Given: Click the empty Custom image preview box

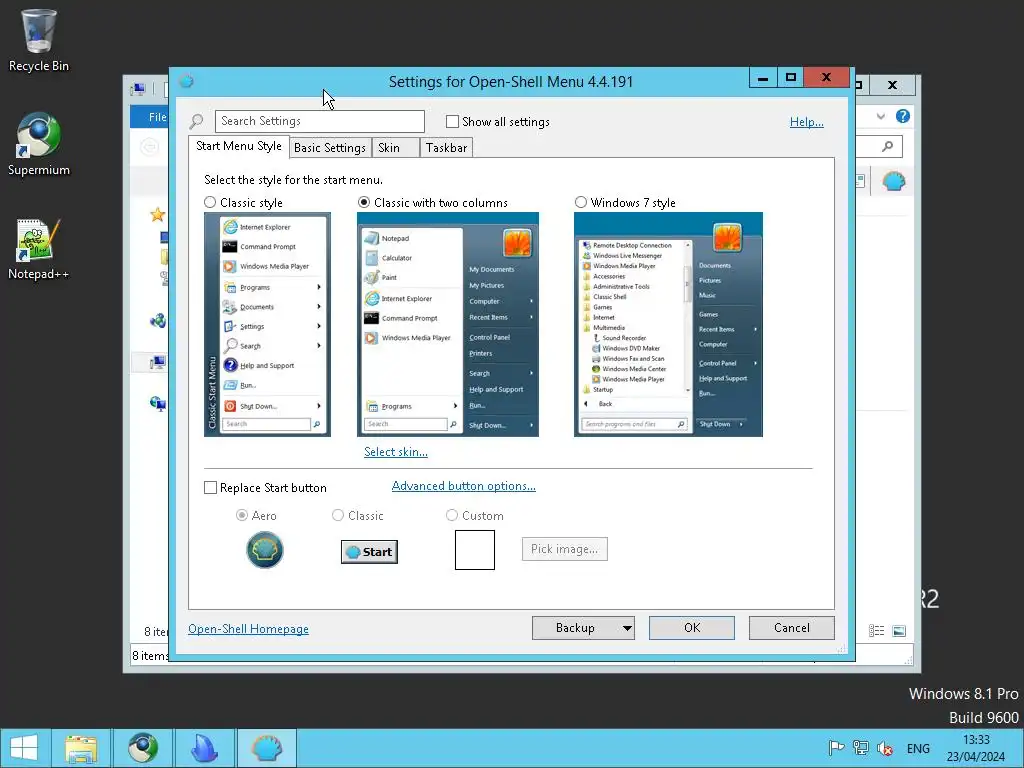Looking at the screenshot, I should [x=475, y=550].
